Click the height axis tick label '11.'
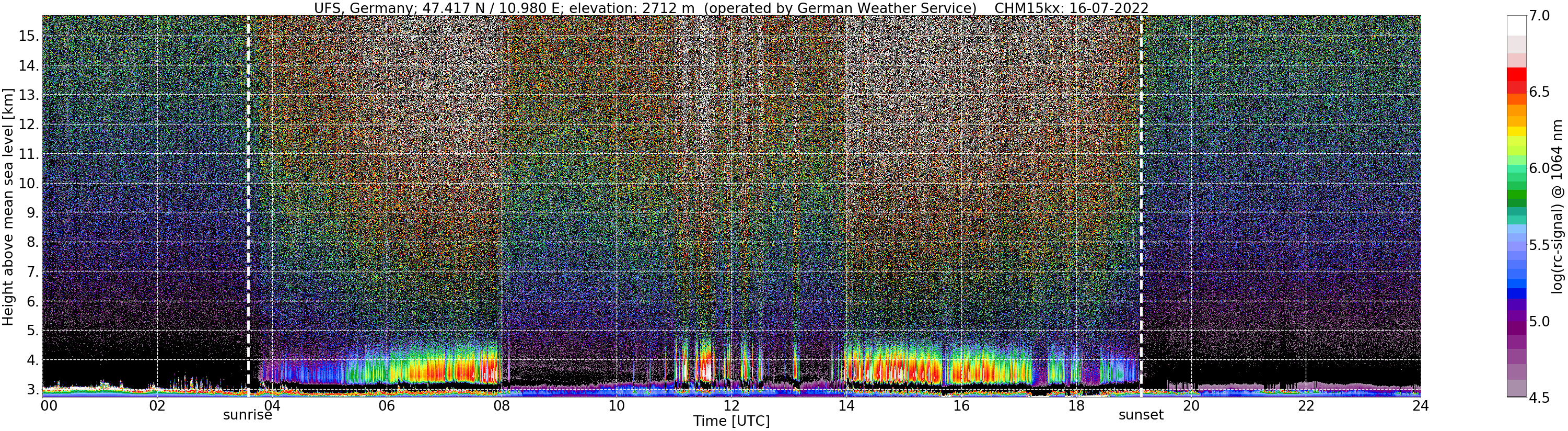1568x431 pixels. pyautogui.click(x=29, y=154)
